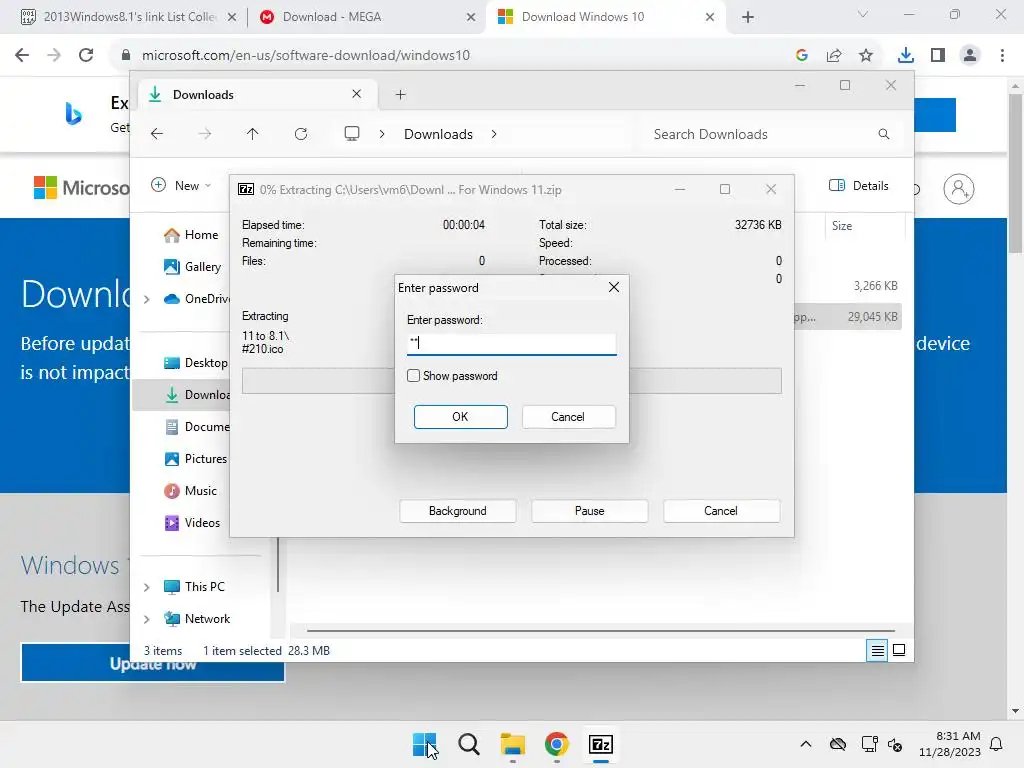Open the Chrome three-dot menu
This screenshot has width=1024, height=768.
click(x=1002, y=56)
